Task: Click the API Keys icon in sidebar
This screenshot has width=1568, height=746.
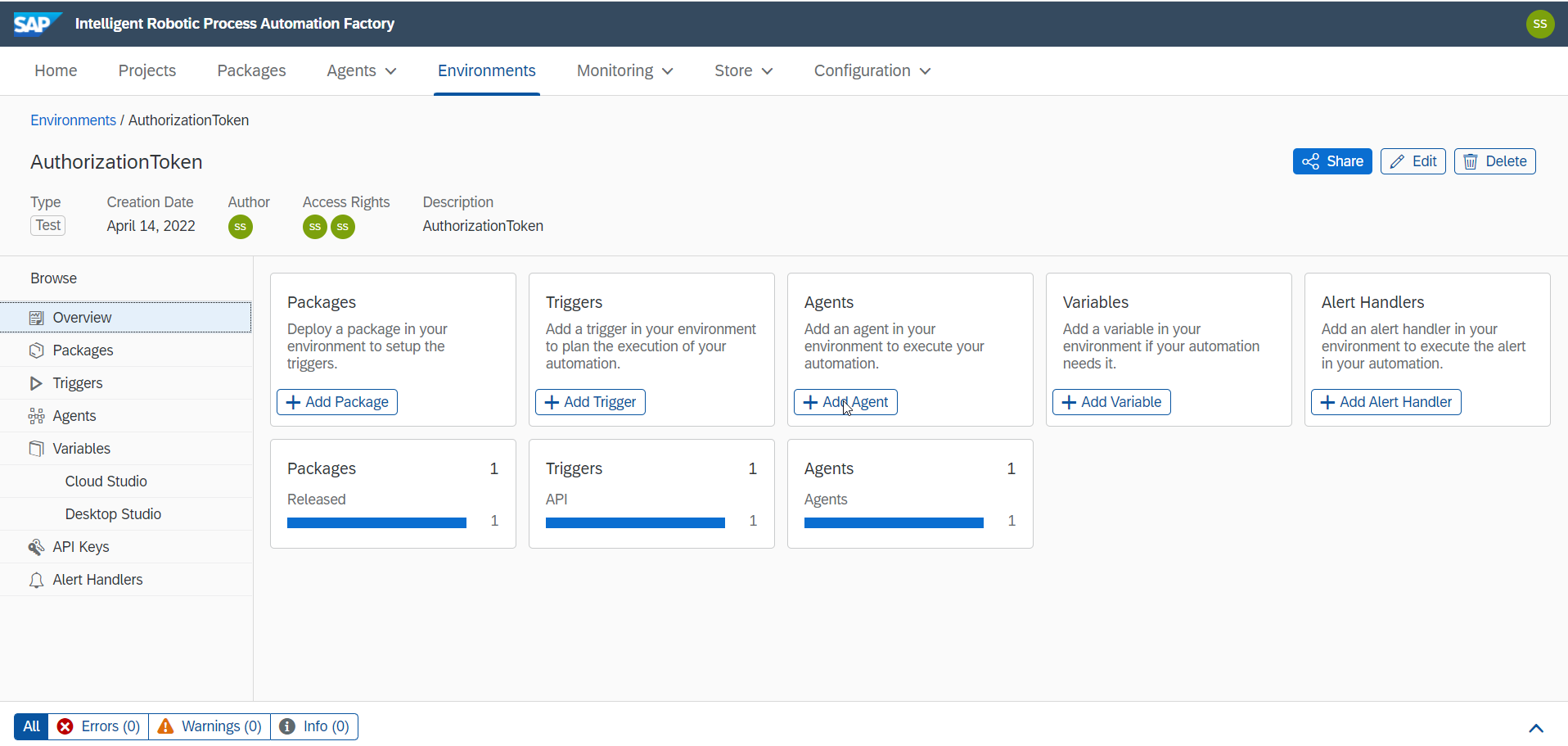Action: click(36, 547)
